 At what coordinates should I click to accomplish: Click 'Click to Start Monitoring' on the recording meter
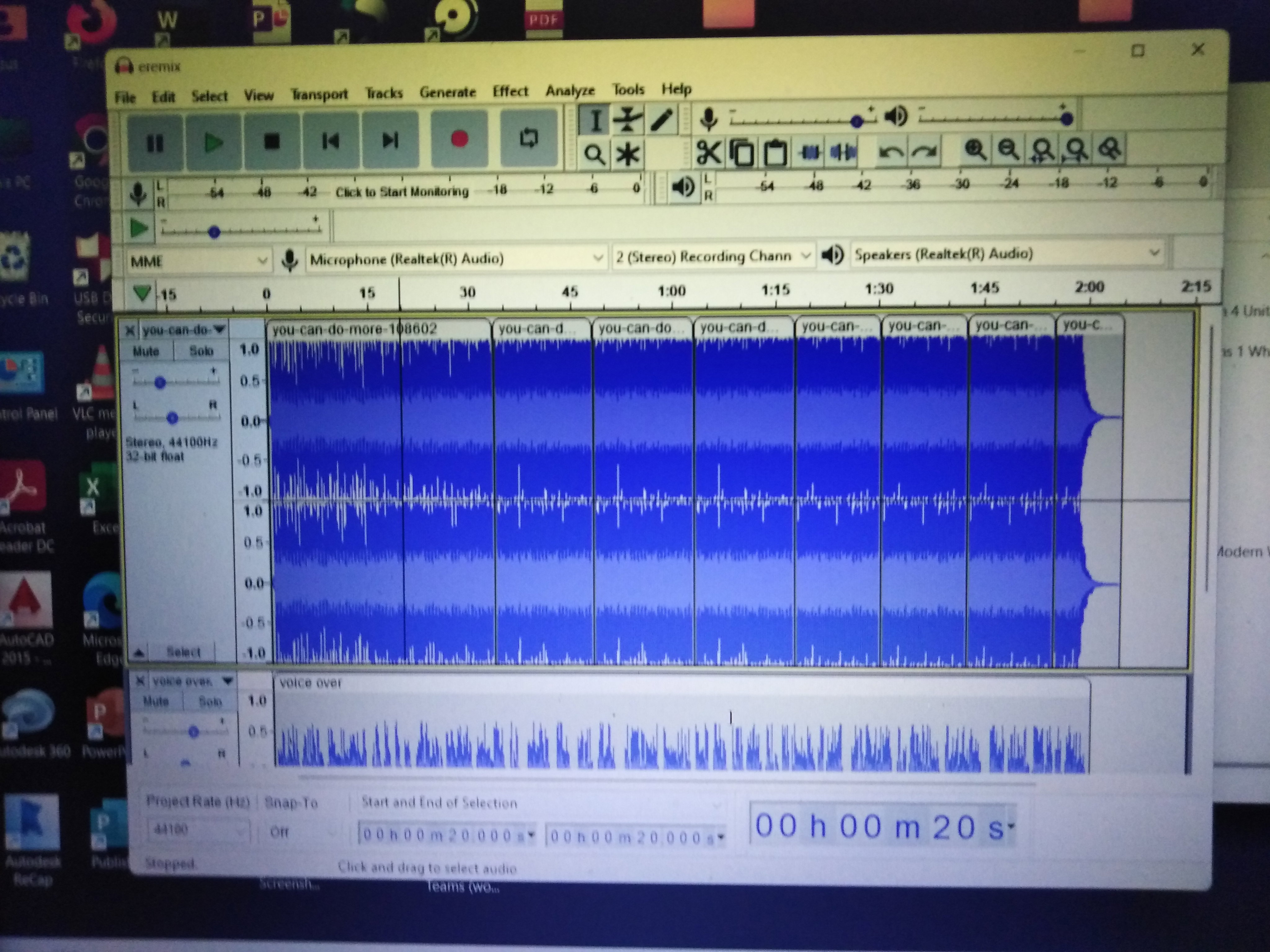click(402, 192)
